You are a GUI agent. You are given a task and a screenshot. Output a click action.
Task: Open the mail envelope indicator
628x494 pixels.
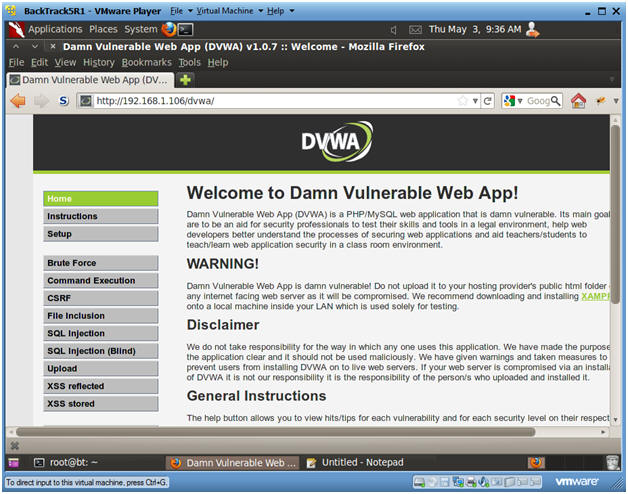tap(415, 30)
